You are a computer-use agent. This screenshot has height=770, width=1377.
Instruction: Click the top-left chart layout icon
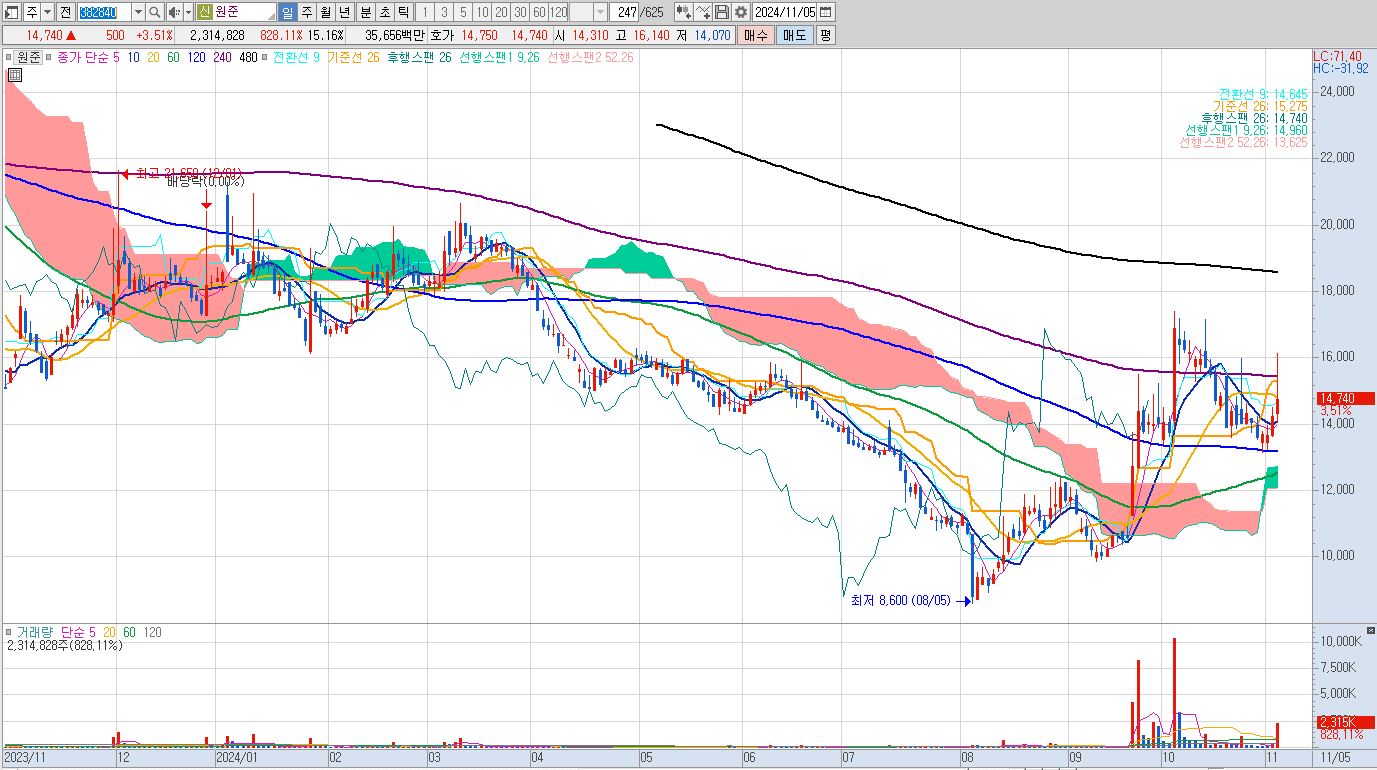(x=12, y=12)
